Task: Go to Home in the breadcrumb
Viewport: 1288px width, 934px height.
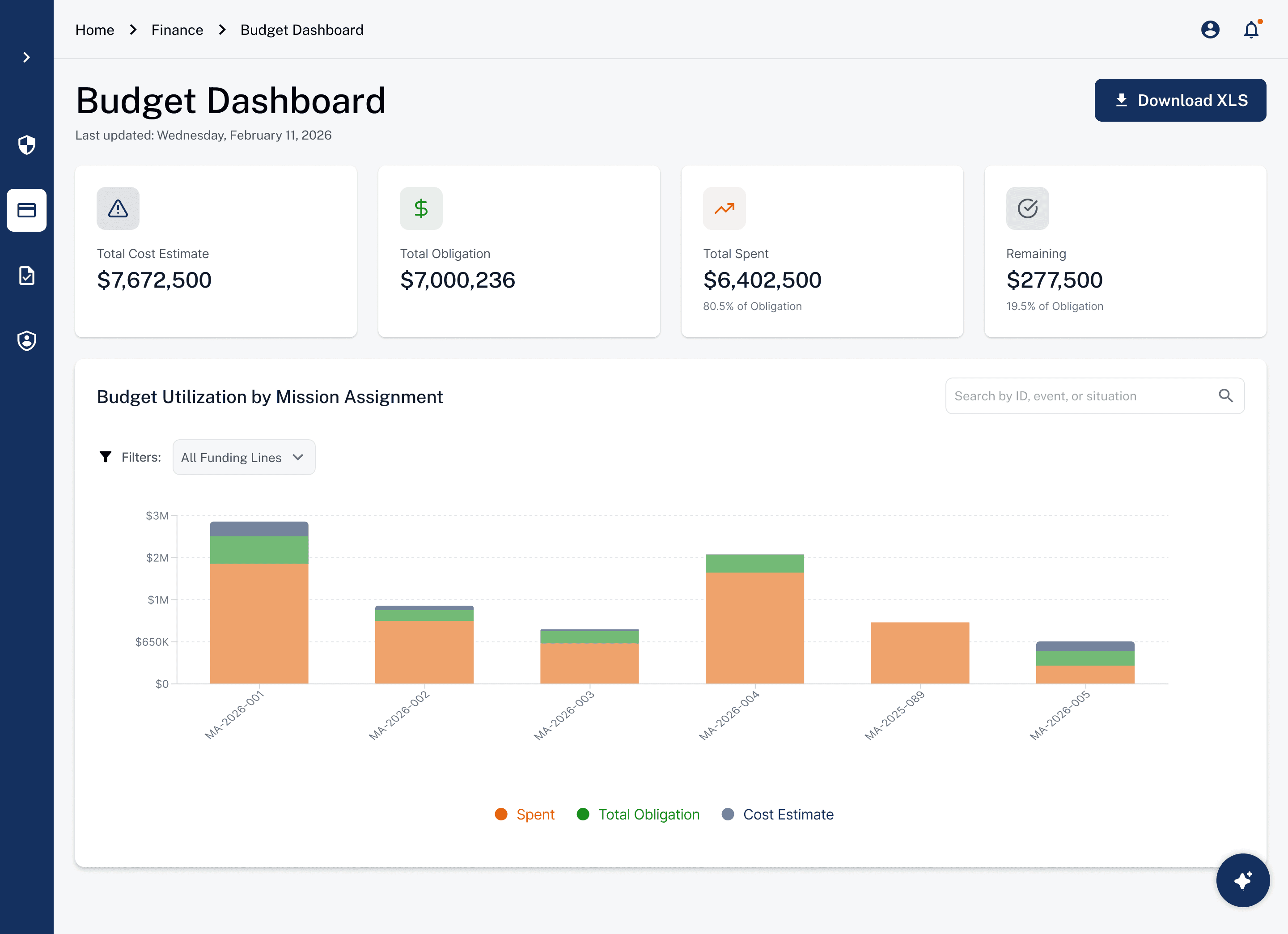Action: point(95,30)
